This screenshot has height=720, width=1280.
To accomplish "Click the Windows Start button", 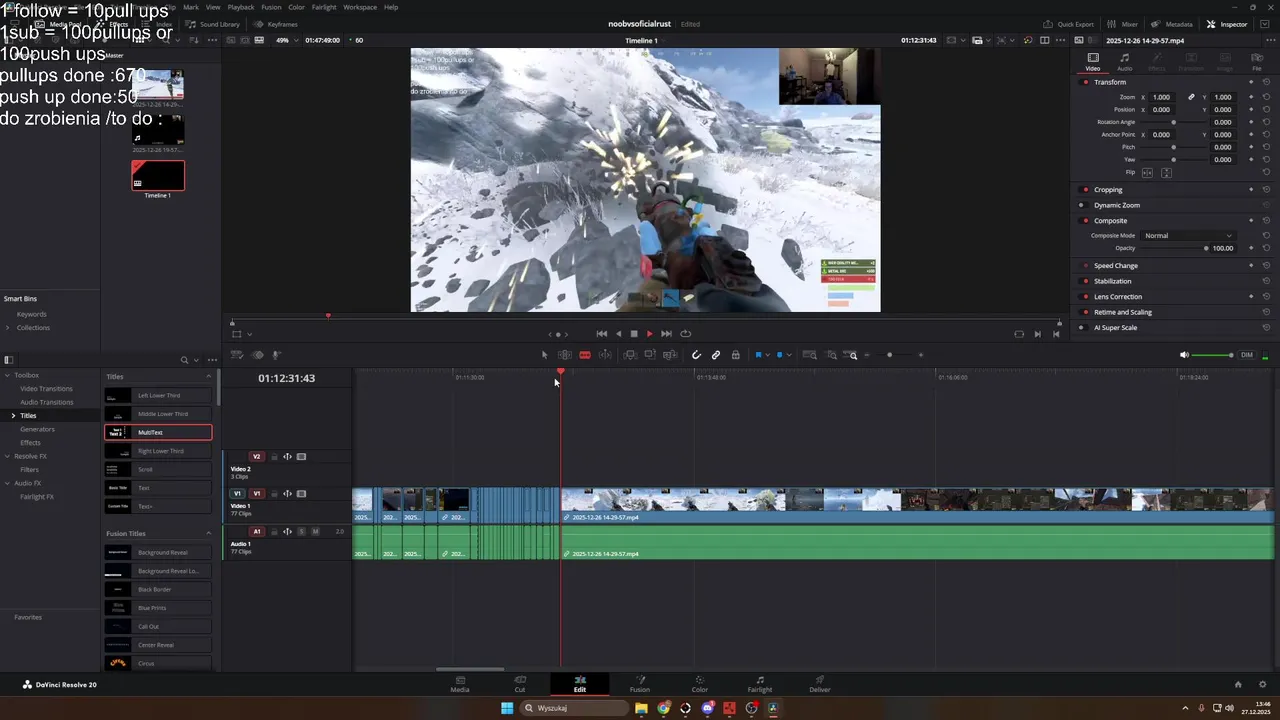I will (507, 708).
